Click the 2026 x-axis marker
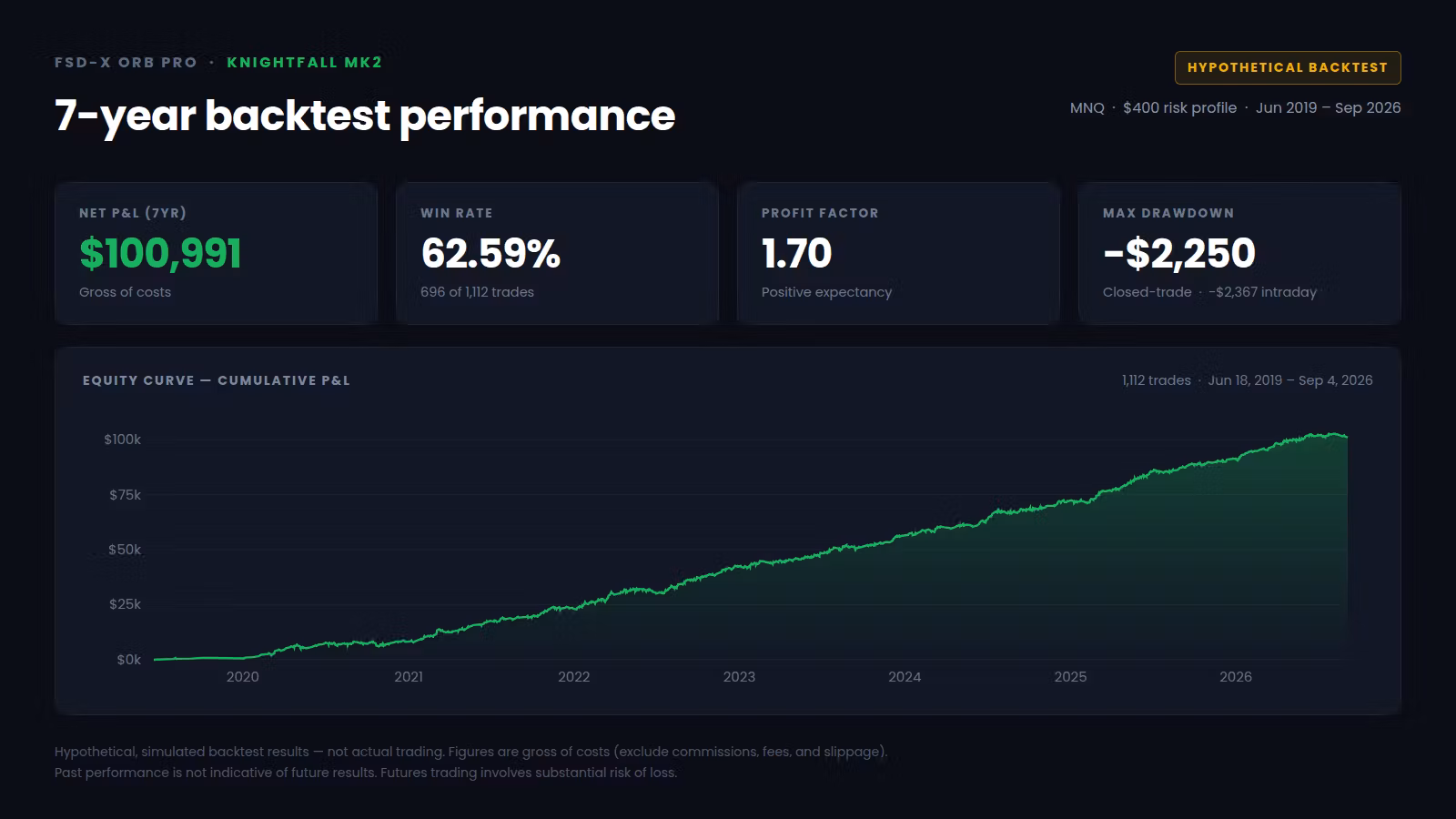 (x=1236, y=676)
